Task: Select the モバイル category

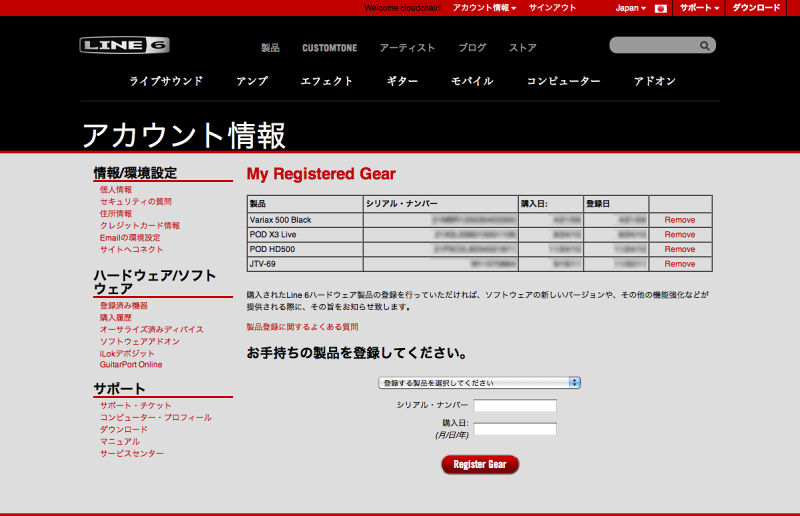Action: 472,81
